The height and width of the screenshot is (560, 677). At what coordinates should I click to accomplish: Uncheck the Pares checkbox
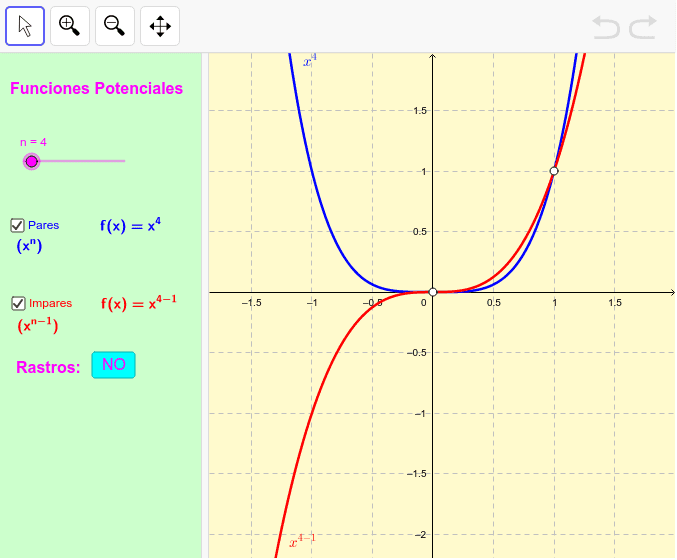pos(17,225)
